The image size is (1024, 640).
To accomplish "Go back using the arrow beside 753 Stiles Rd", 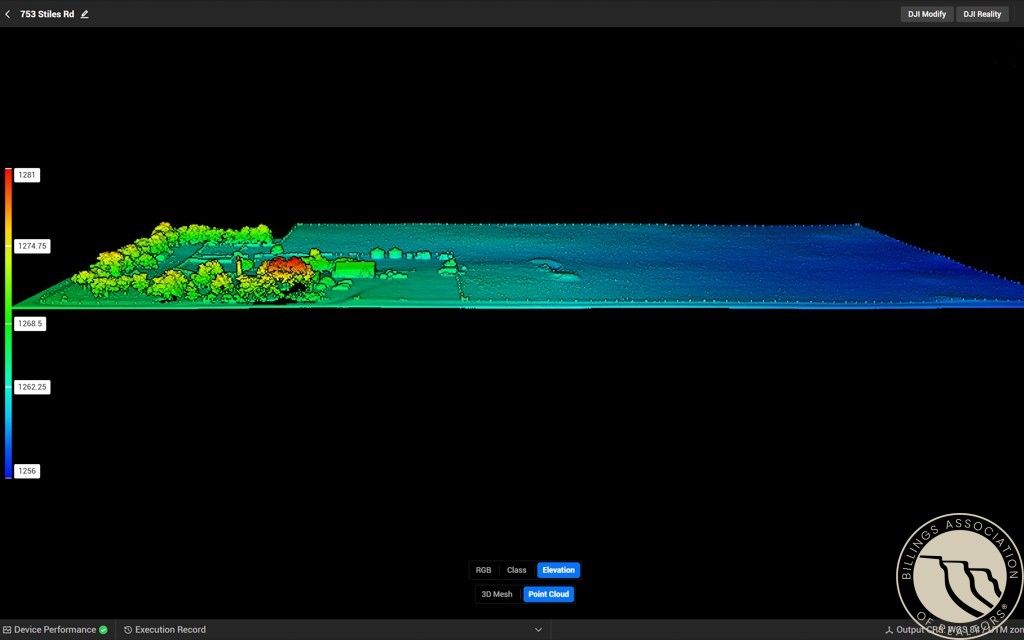I will click(8, 14).
